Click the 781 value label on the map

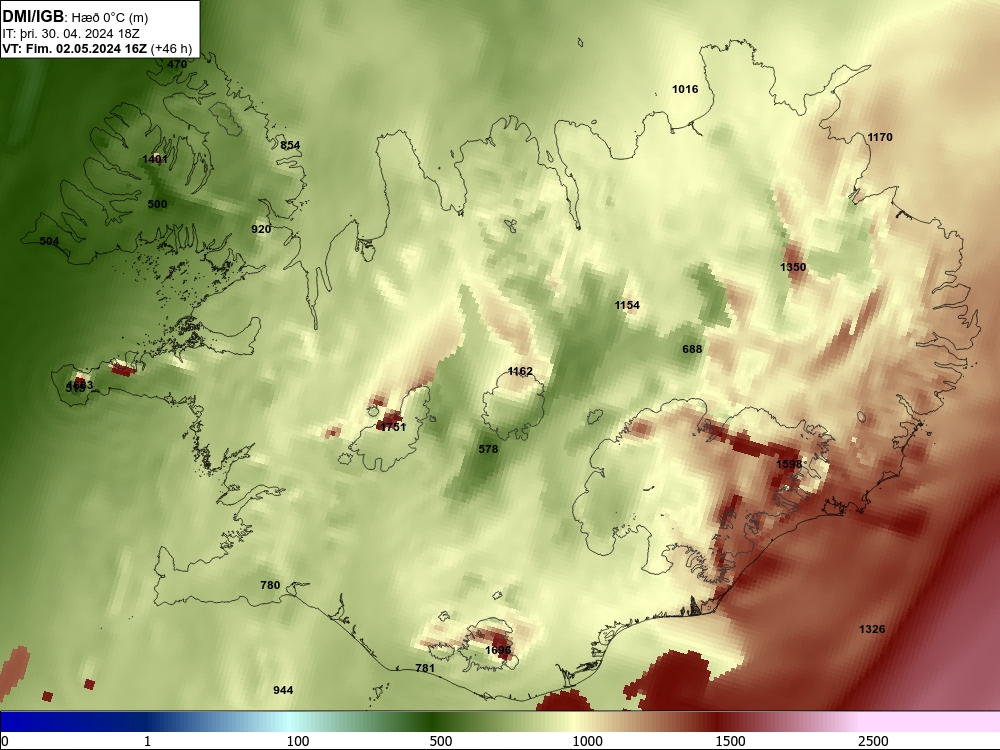coord(425,668)
